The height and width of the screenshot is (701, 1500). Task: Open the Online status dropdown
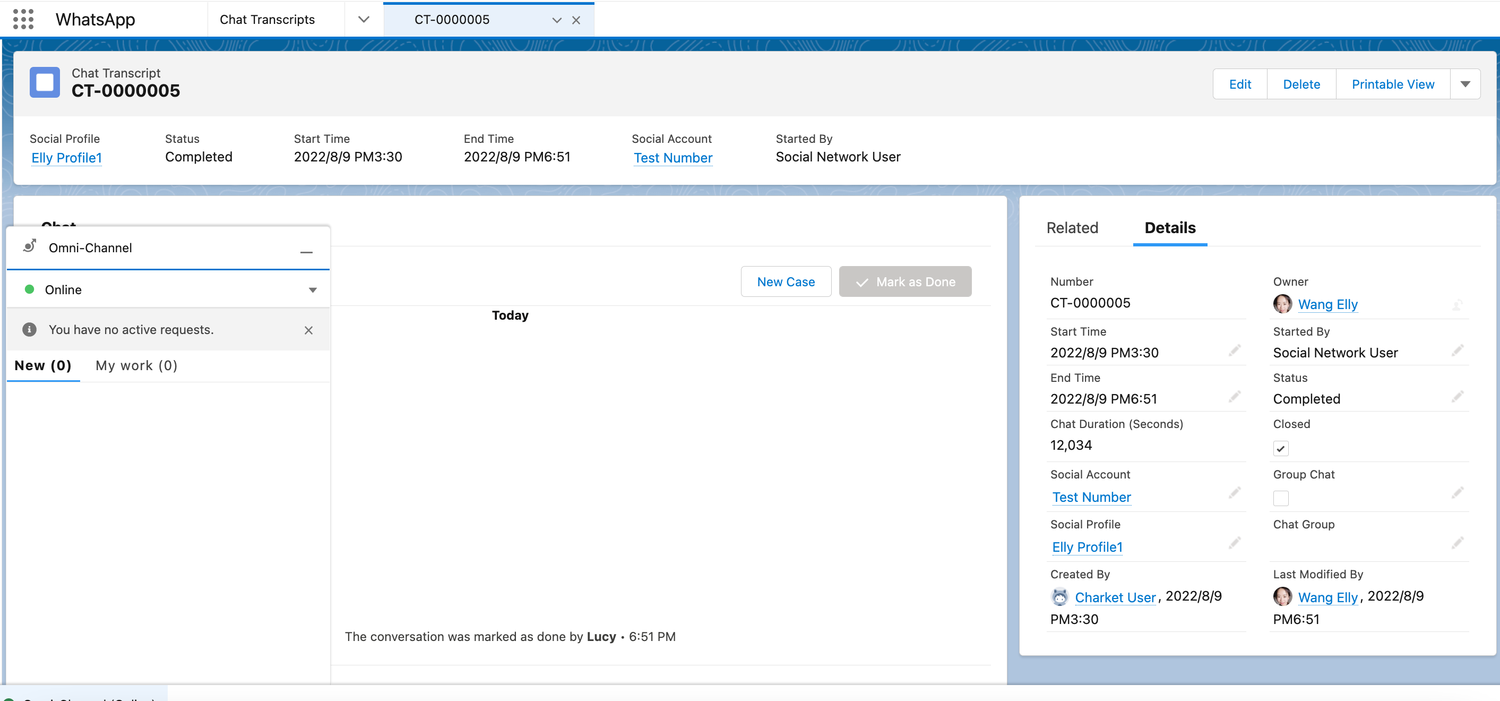[x=313, y=290]
